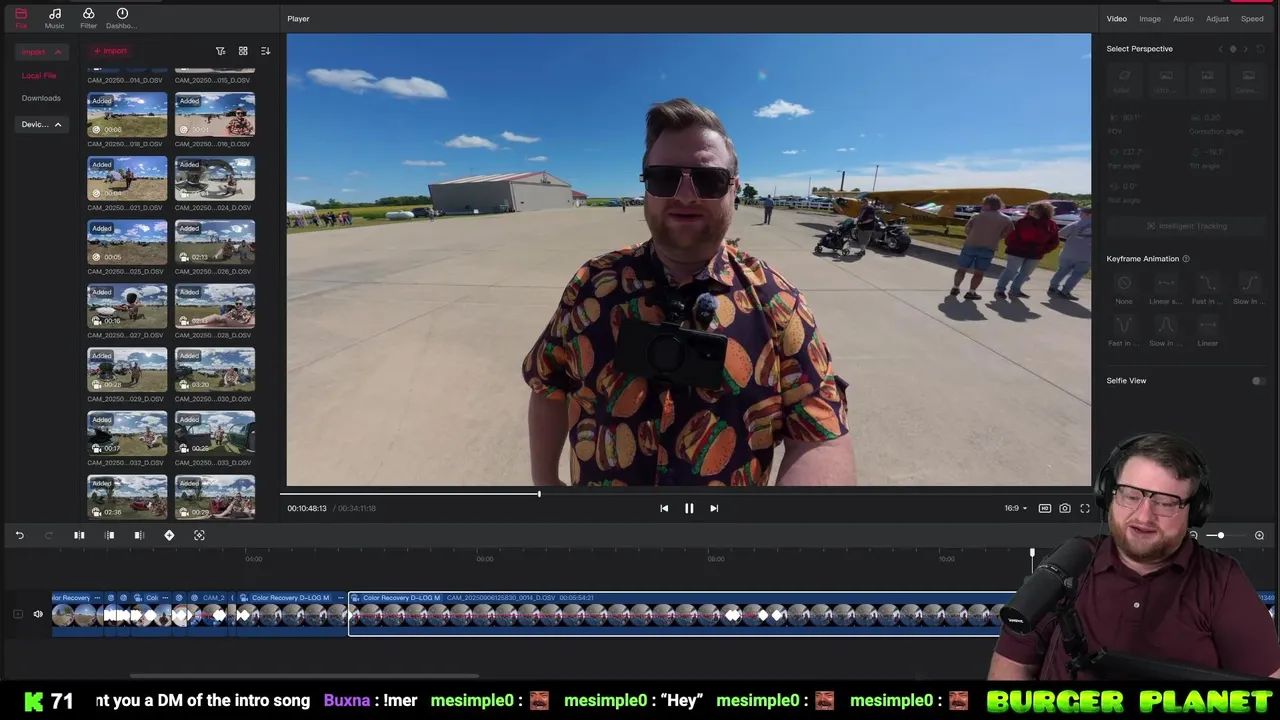Open the 16:9 aspect ratio dropdown
This screenshot has width=1280, height=720.
point(1015,508)
